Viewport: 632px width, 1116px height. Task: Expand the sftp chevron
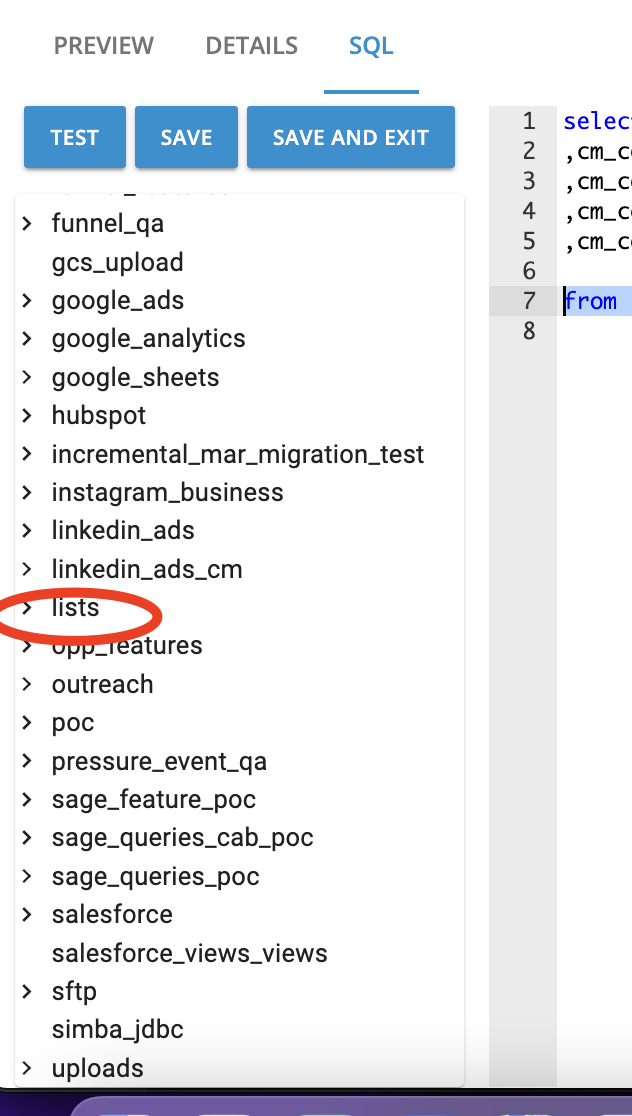click(27, 991)
